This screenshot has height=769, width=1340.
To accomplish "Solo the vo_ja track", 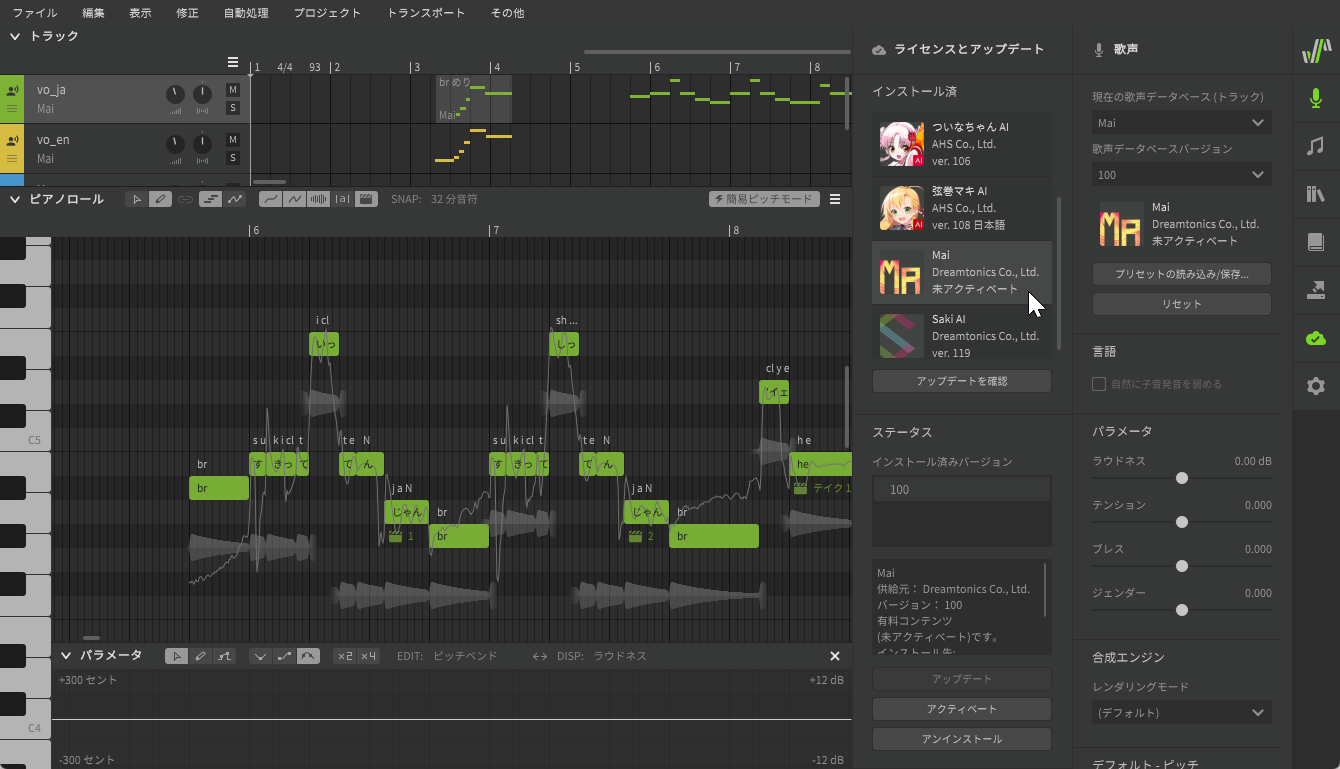I will (x=233, y=108).
